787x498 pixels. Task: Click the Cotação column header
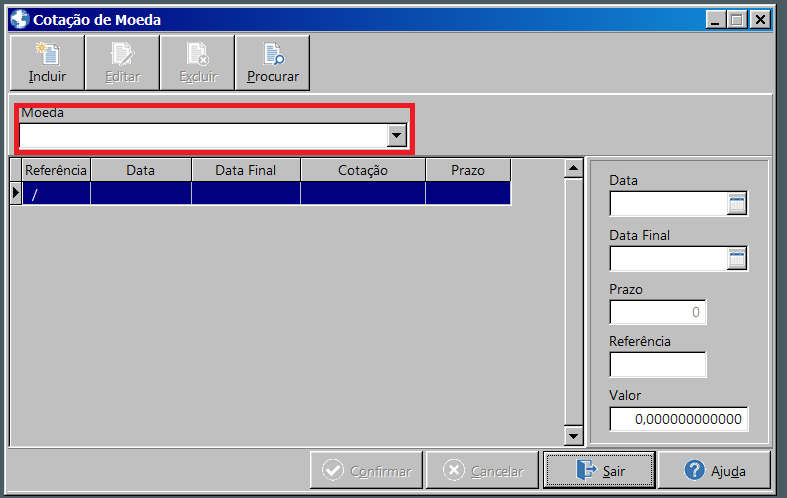tap(363, 170)
